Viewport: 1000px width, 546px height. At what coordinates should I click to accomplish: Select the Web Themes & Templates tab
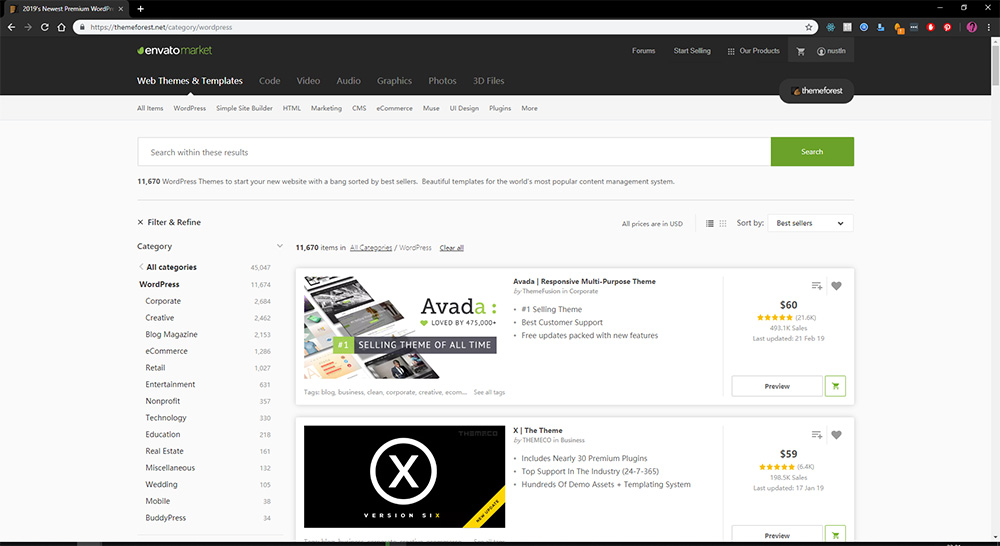pos(189,81)
